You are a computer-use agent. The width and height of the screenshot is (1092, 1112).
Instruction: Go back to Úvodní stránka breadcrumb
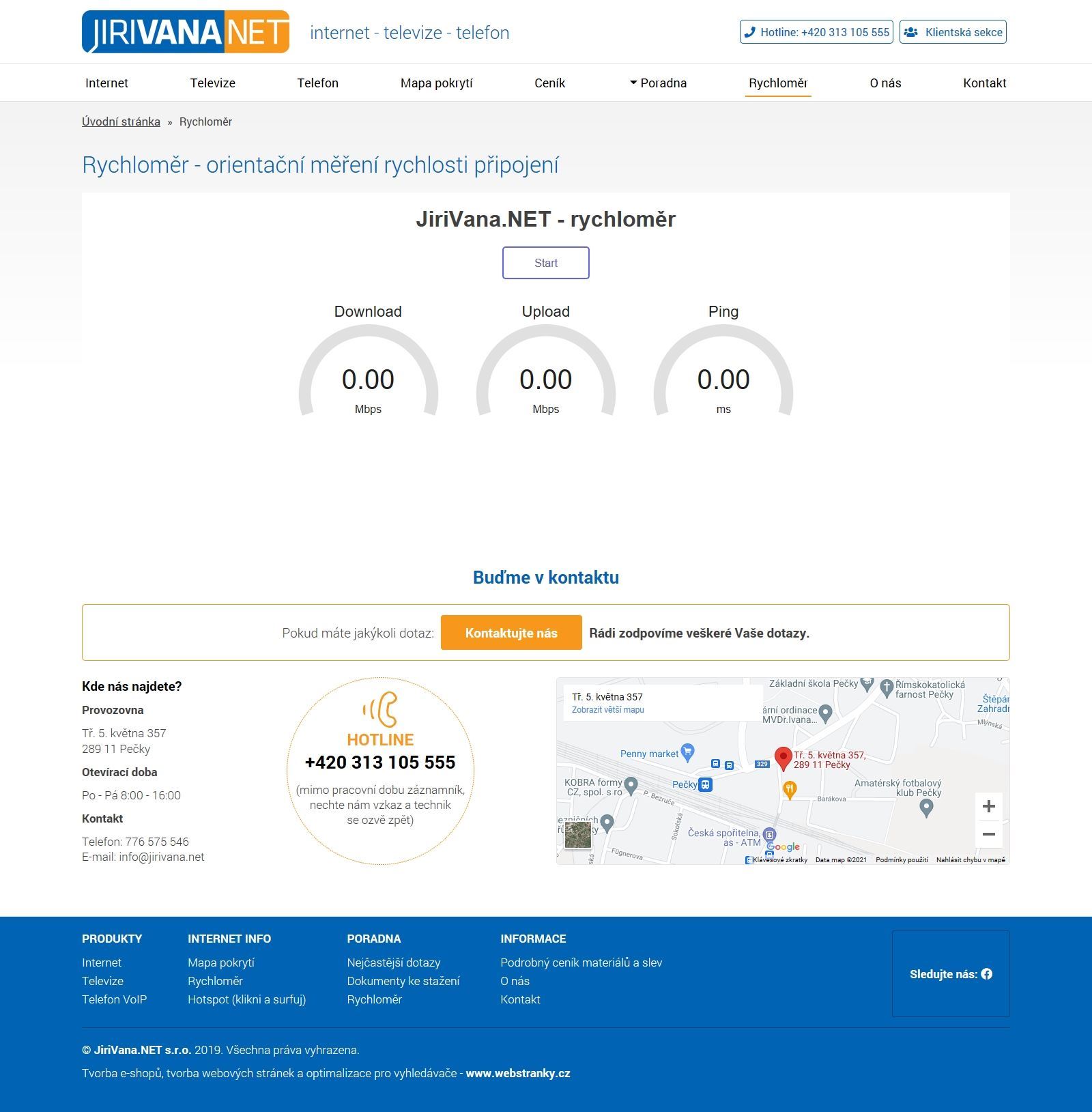121,122
